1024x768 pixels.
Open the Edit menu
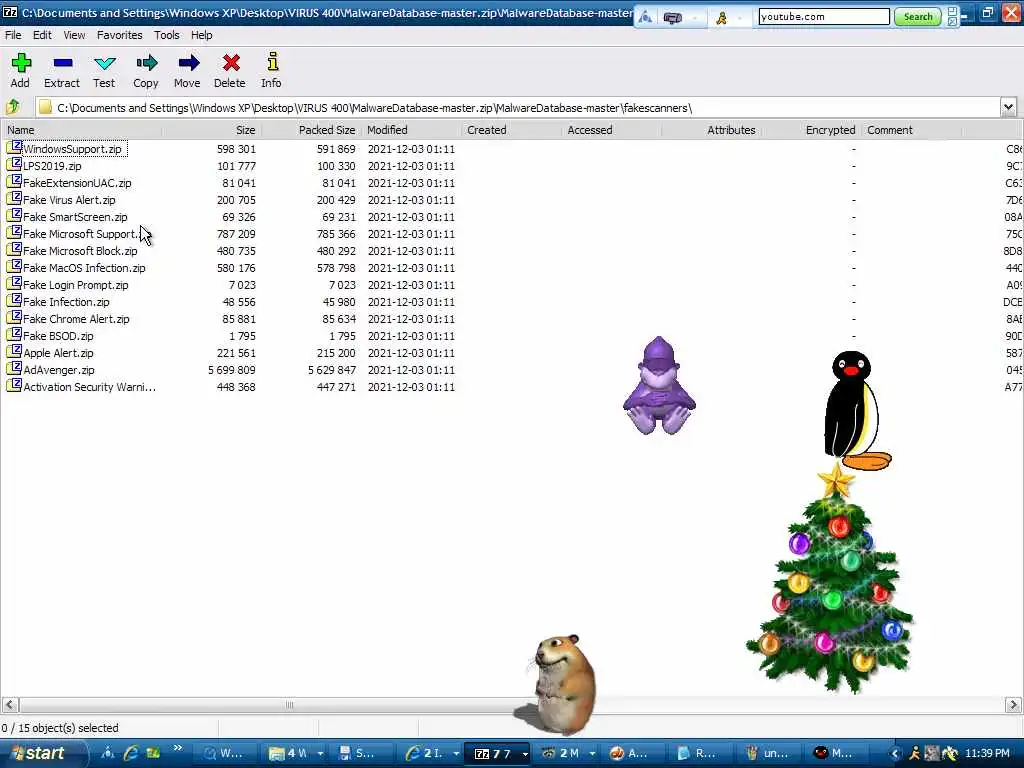click(42, 35)
